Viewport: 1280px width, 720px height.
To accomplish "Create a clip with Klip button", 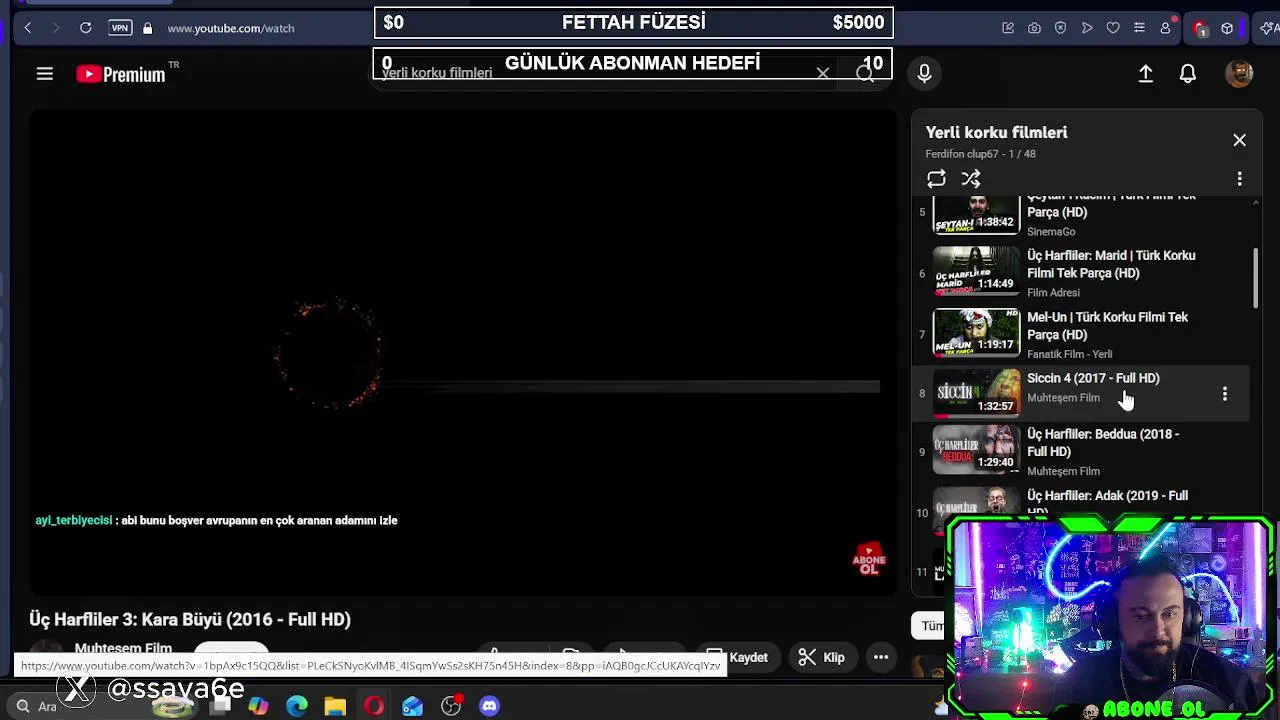I will [822, 657].
